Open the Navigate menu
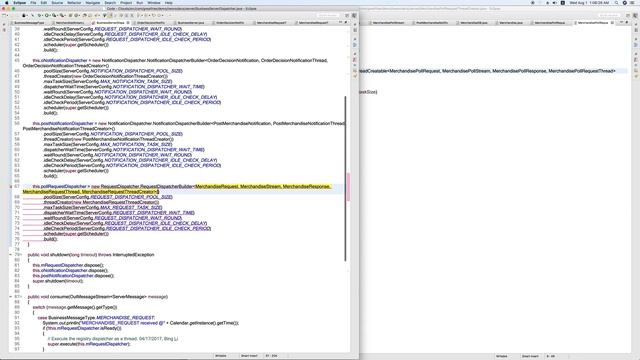640x360 pixels. coord(93,2)
